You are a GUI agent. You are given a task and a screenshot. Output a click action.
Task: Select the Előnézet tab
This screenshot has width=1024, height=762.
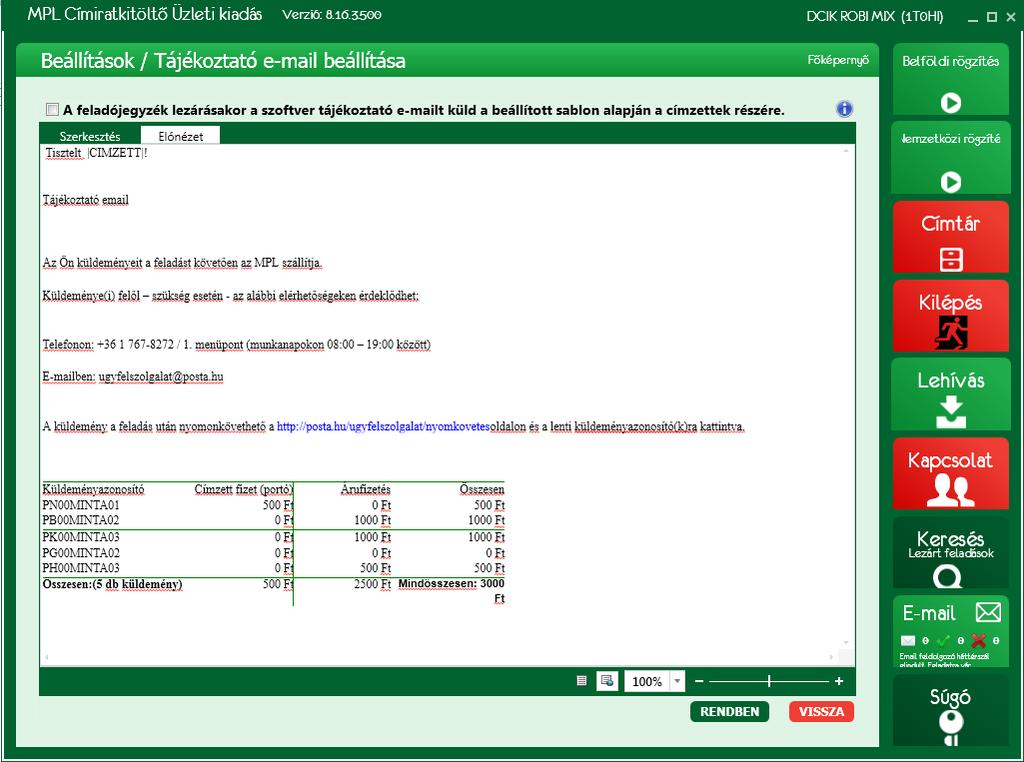[180, 136]
